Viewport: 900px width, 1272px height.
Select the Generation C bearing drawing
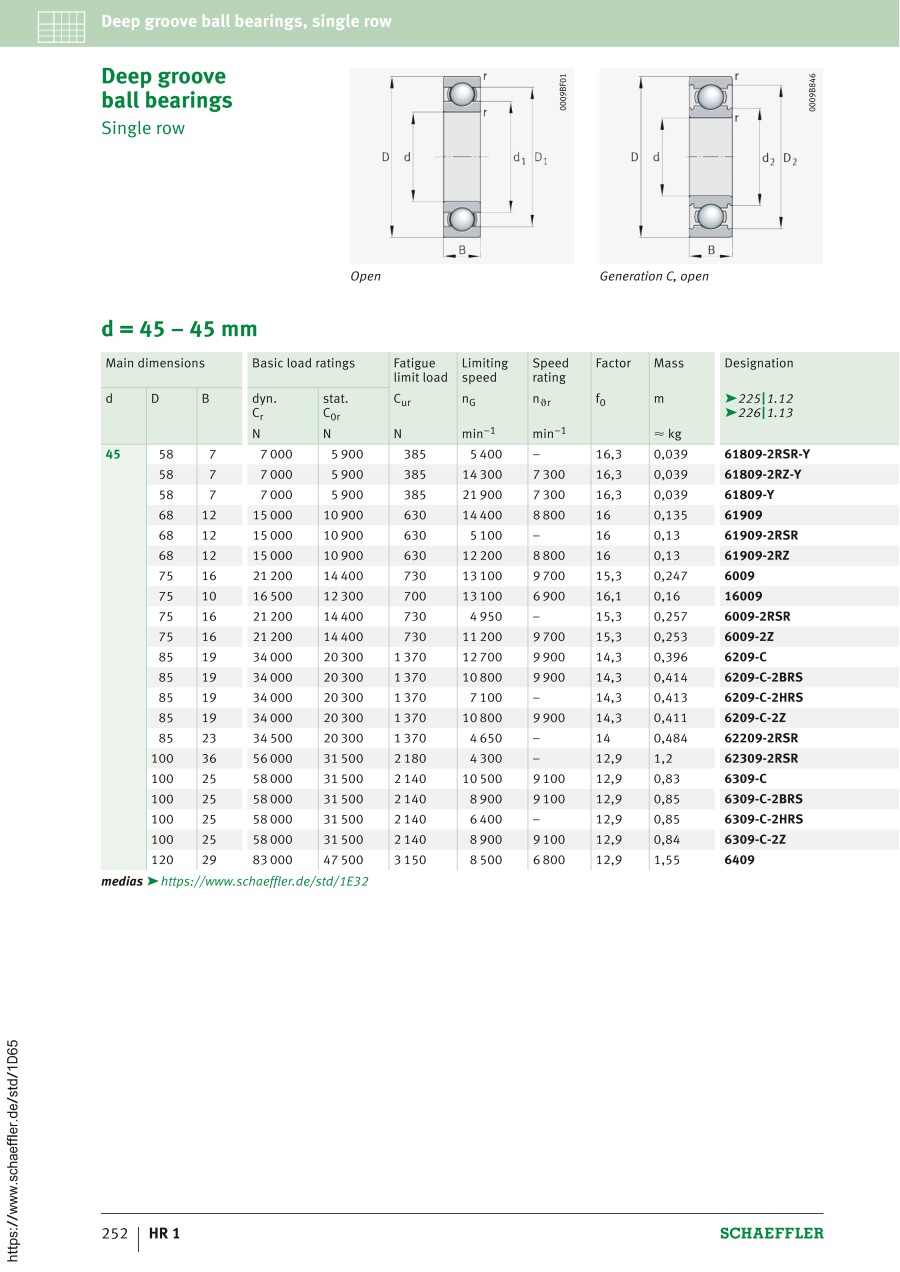[x=711, y=166]
